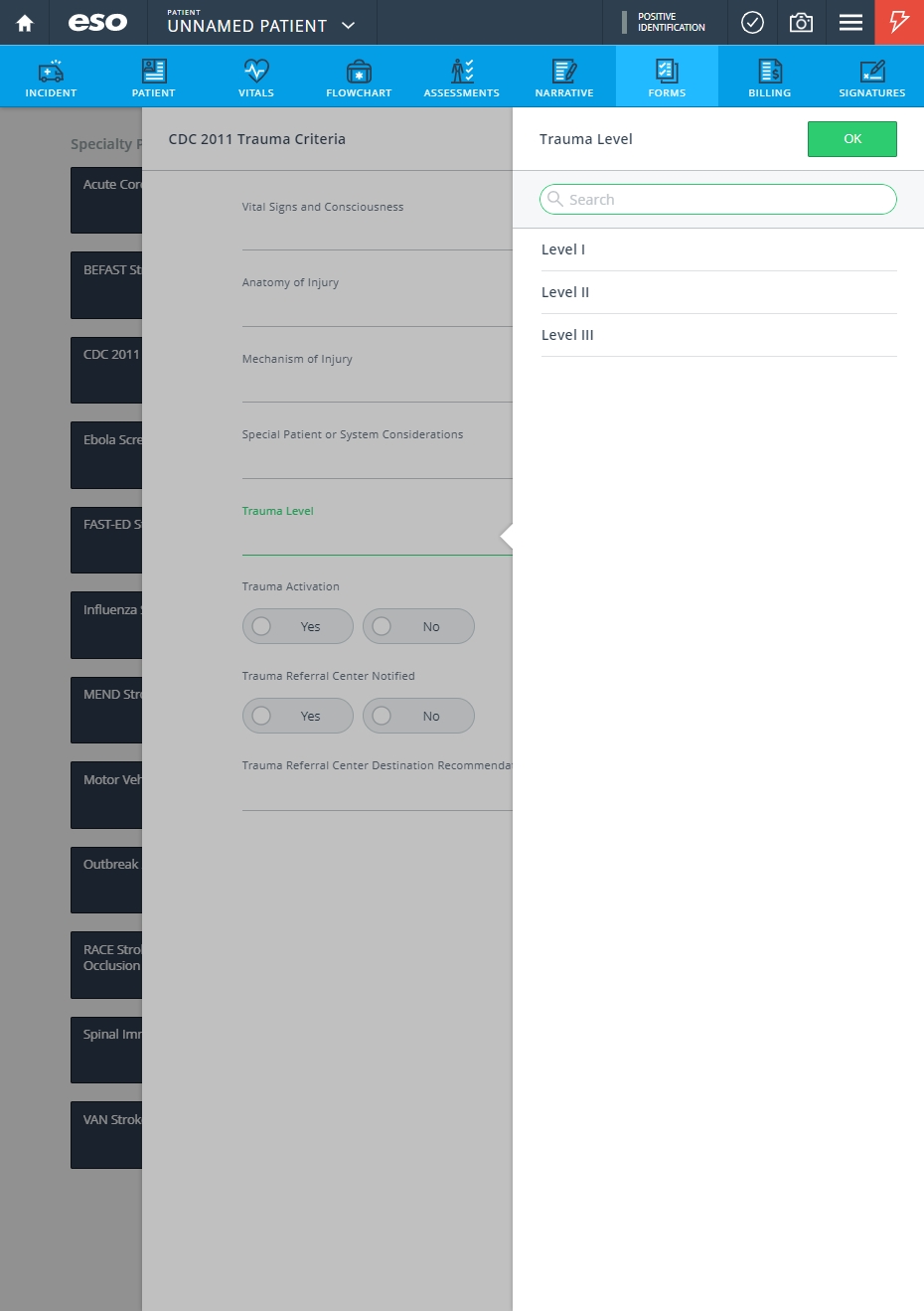Screen dimensions: 924x1311
Task: Open the hamburger menu icon
Action: [x=850, y=22]
